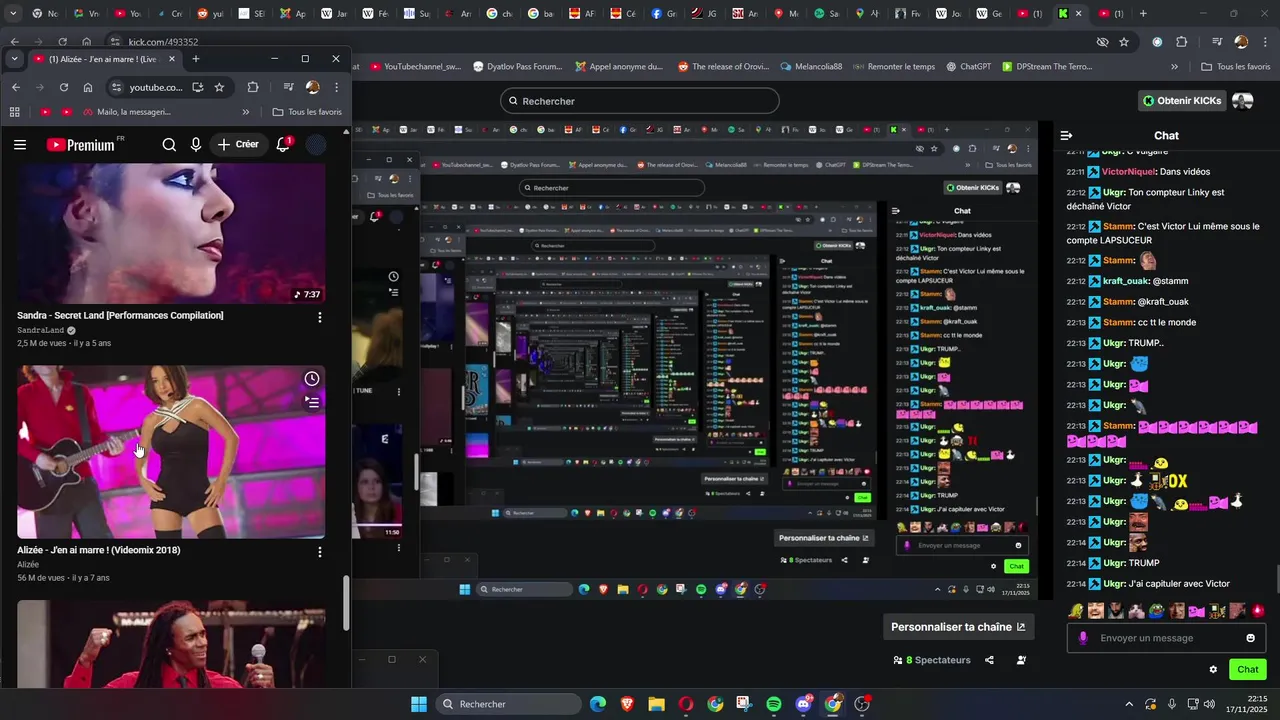This screenshot has height=720, width=1280.
Task: Open the YouTube search magnifier
Action: (x=169, y=145)
